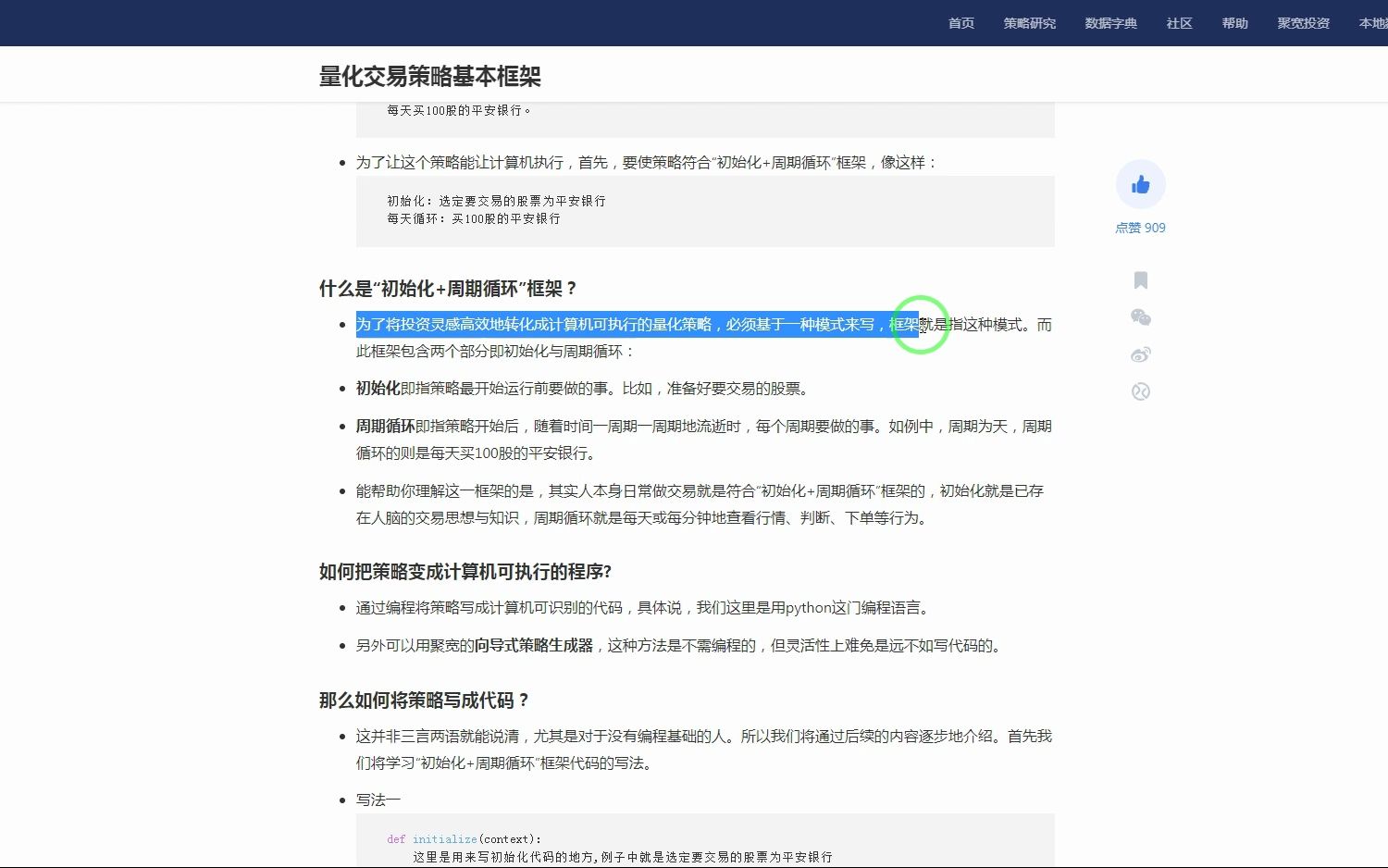The height and width of the screenshot is (868, 1388).
Task: Click bullet 为了让这个策略能让计算机执行
Action: click(x=648, y=163)
